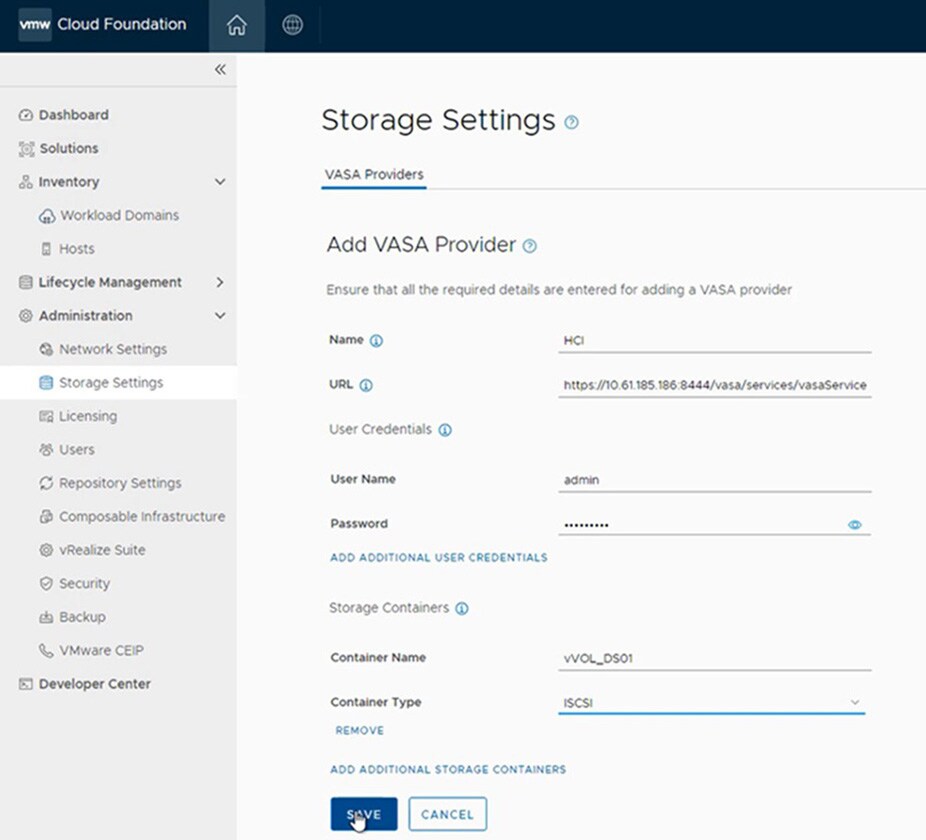Click the Save button
This screenshot has width=926, height=840.
click(x=363, y=814)
